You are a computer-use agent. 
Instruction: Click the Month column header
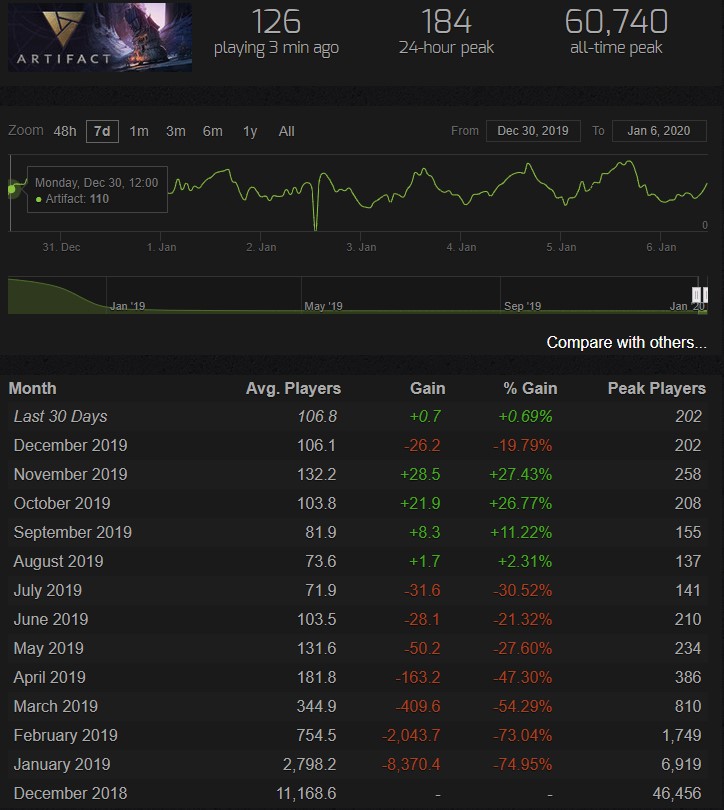click(33, 388)
